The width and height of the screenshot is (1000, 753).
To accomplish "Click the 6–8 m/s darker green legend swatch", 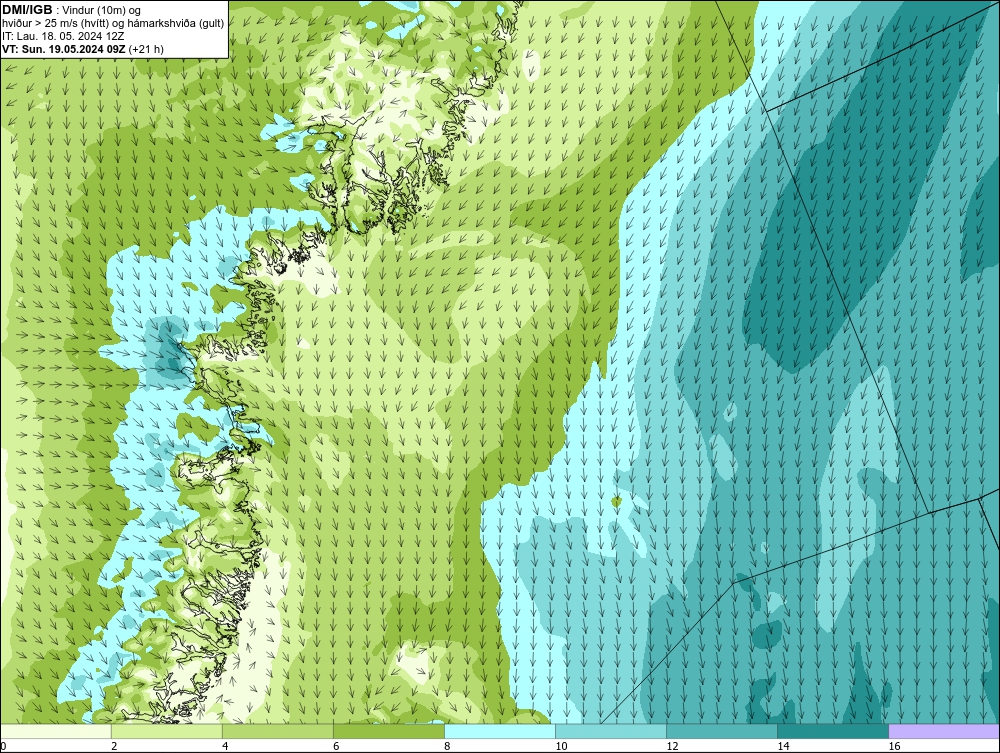I will 389,731.
